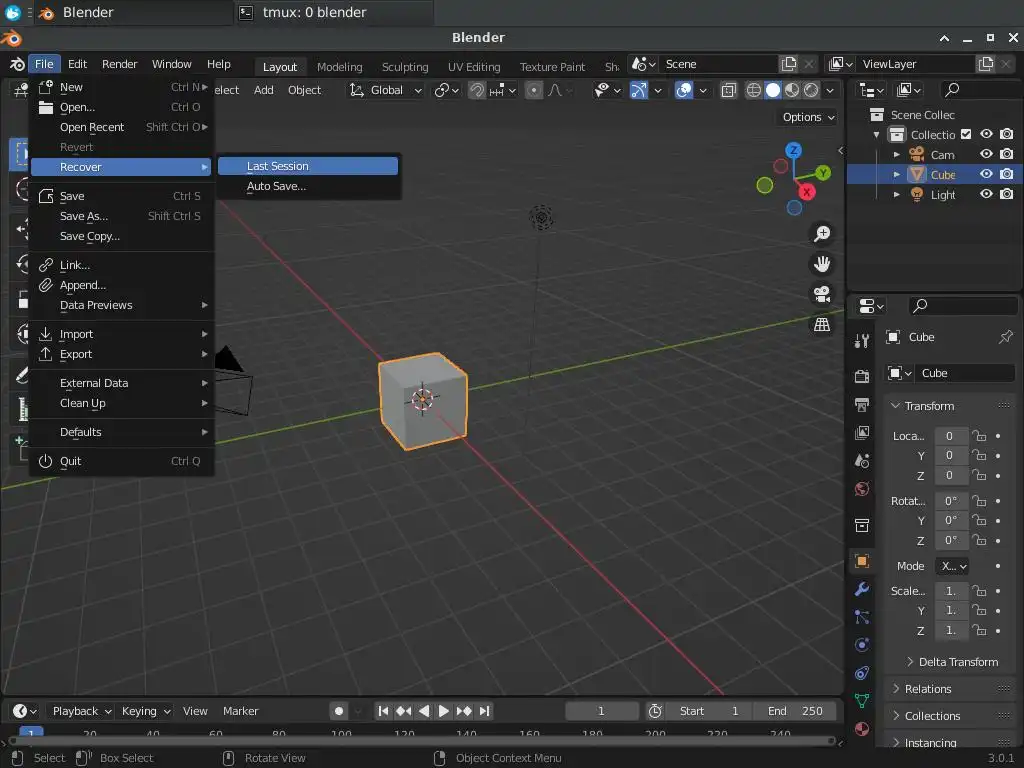
Task: Hide Cam object with eye icon
Action: pos(986,154)
